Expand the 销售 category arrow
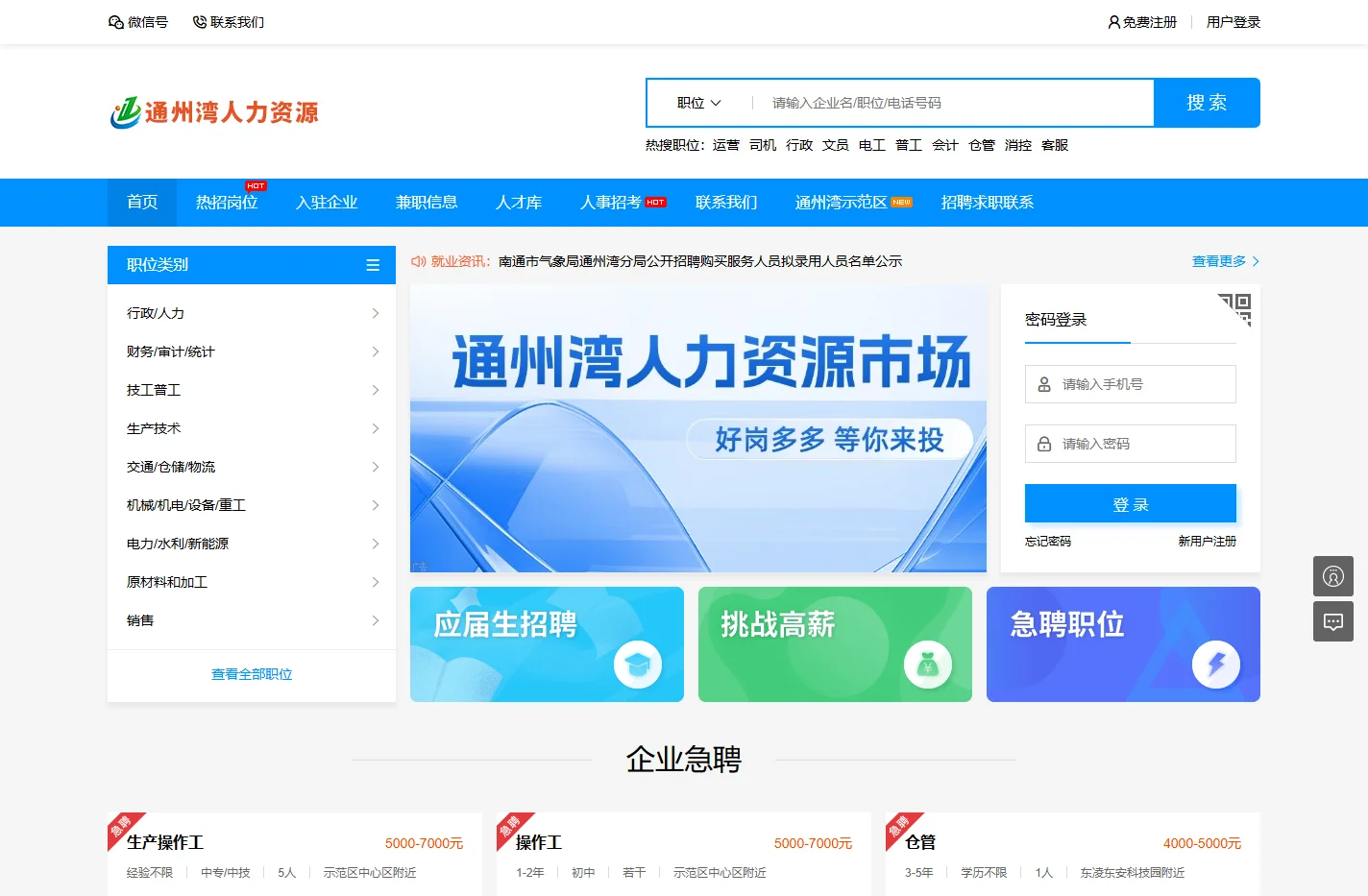This screenshot has height=896, width=1368. 376,620
